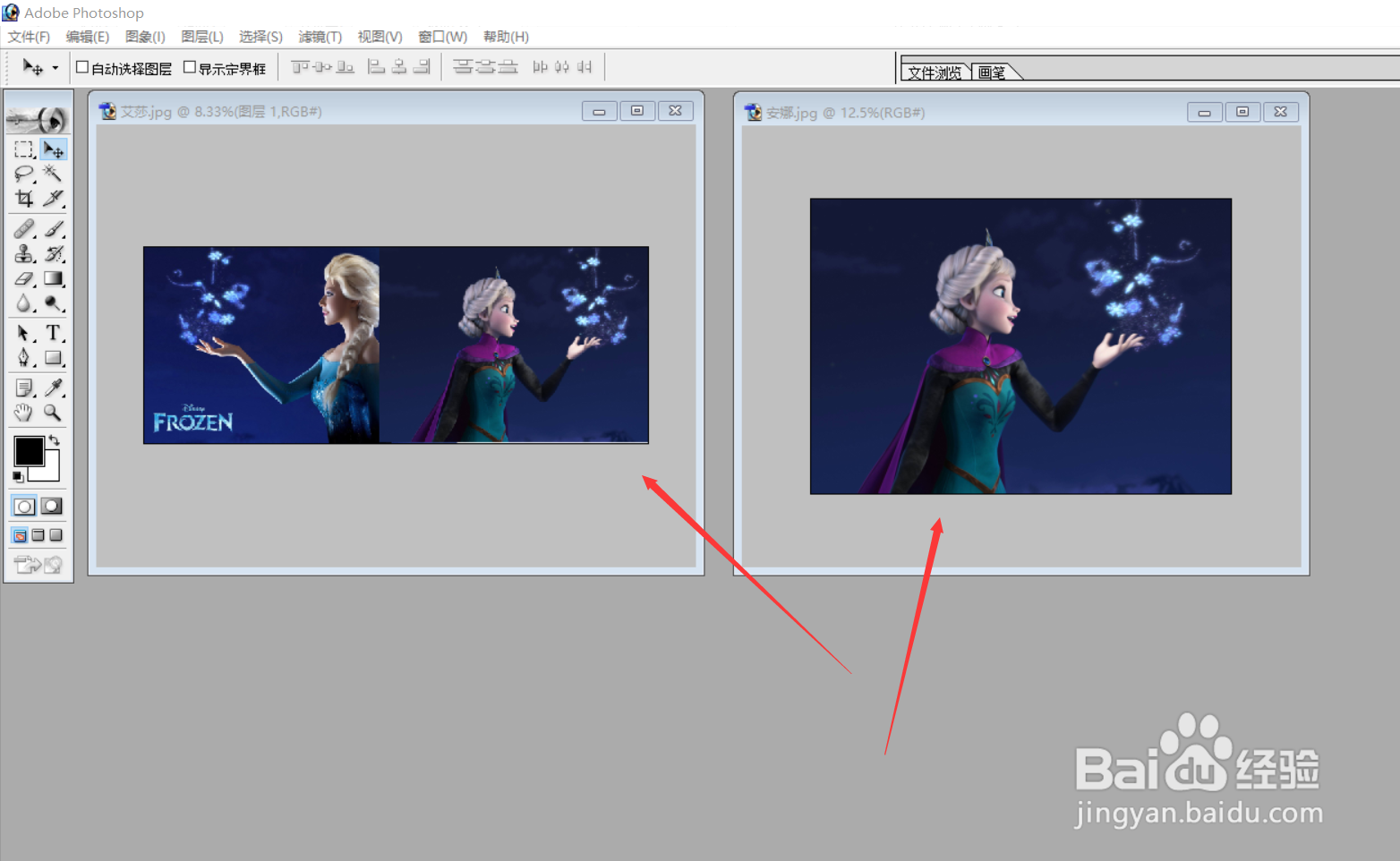Open the 窗口(W) menu
This screenshot has width=1400, height=861.
point(443,37)
